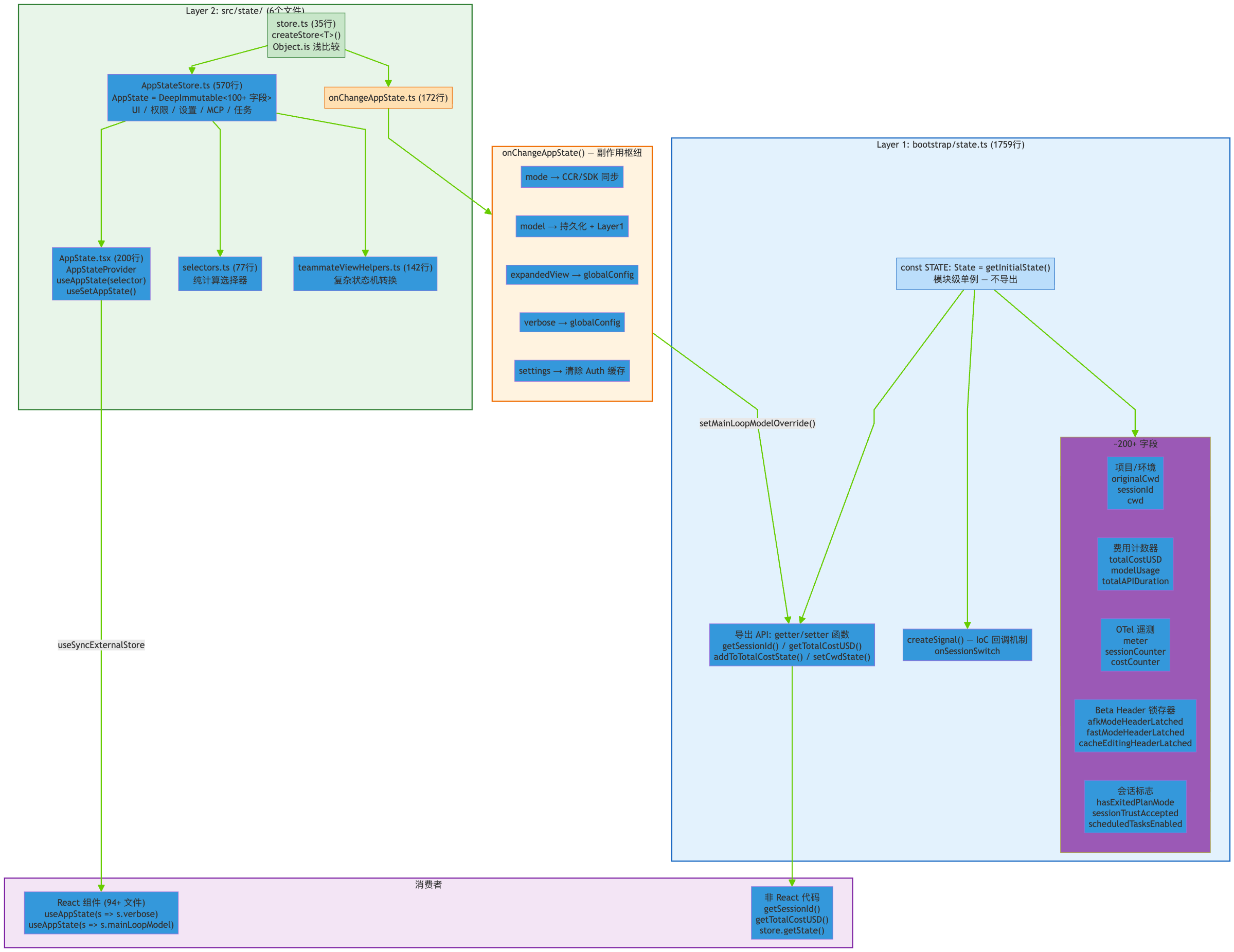Viewport: 1234px width, 952px height.
Task: Click the Beta Header 锁存器 node
Action: pyautogui.click(x=1135, y=726)
